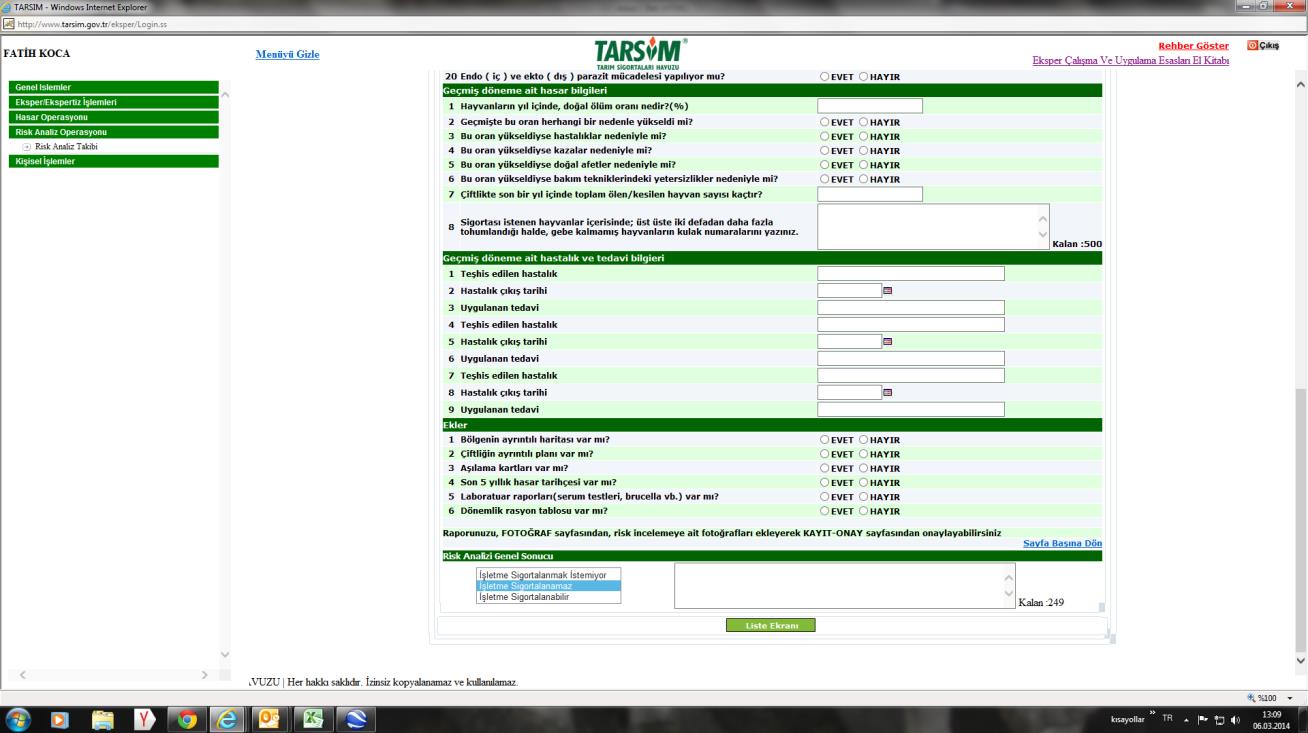Click the kulak numaraları textarea scrollbar
Screen dimensions: 1308x733
coord(1043,227)
